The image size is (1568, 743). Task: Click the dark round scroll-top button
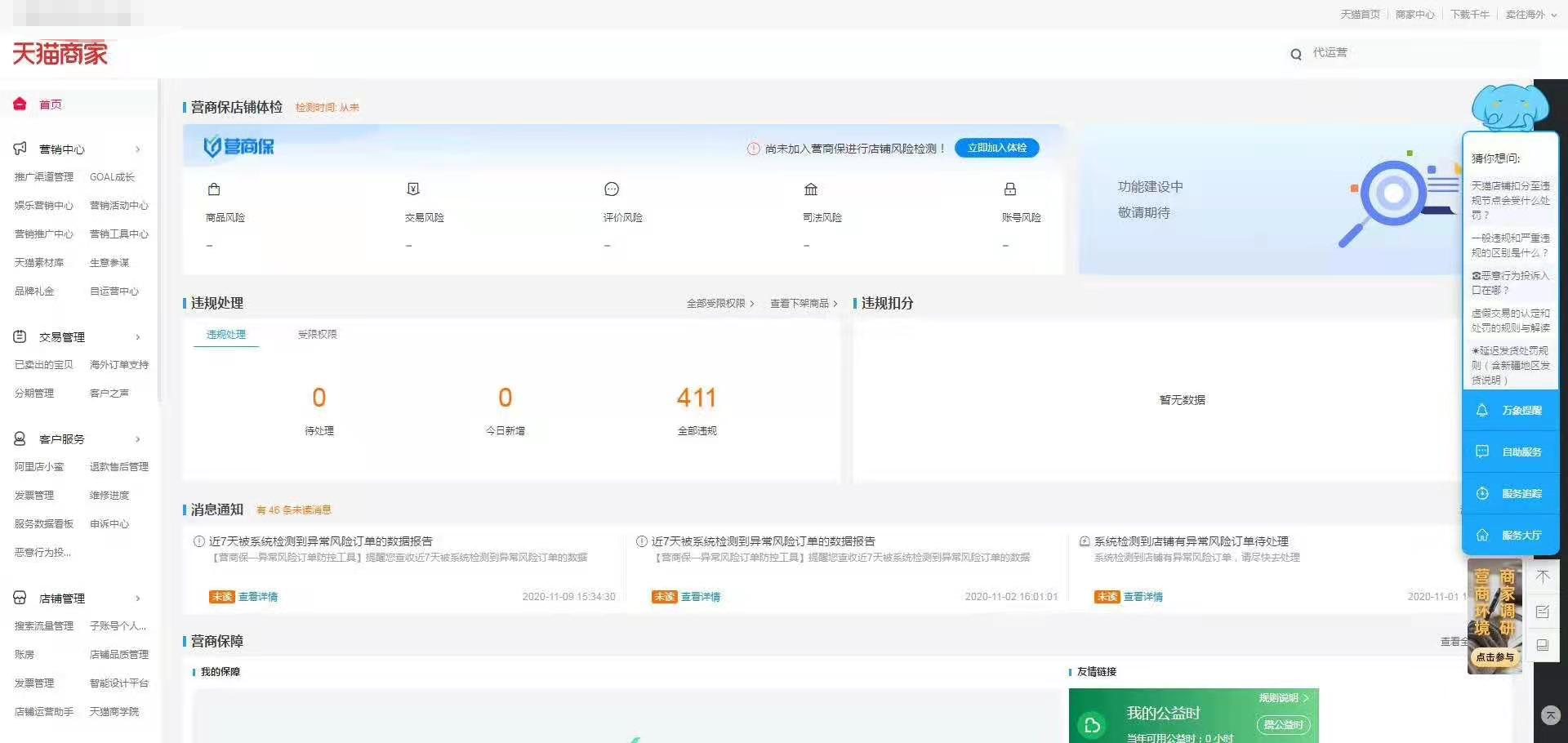point(1550,715)
